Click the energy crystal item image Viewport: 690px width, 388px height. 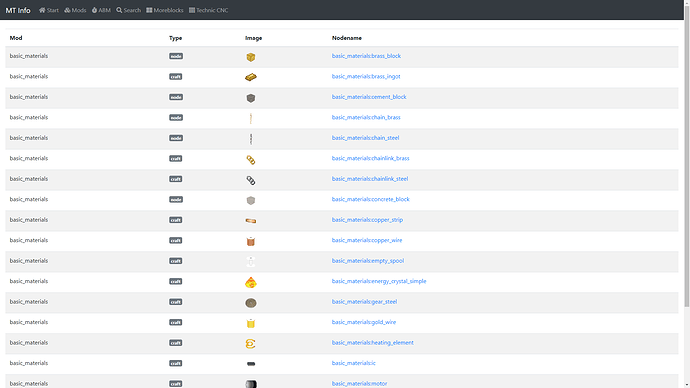coord(250,282)
